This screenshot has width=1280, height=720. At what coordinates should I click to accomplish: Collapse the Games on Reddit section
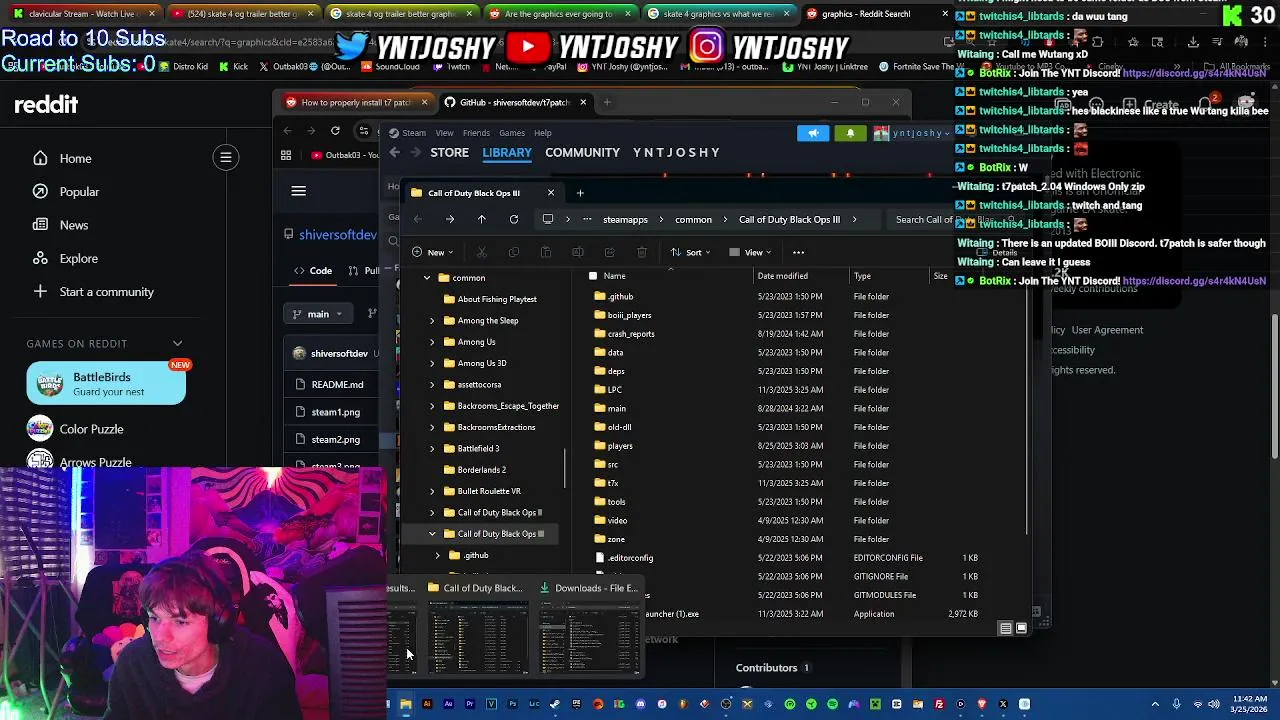177,343
